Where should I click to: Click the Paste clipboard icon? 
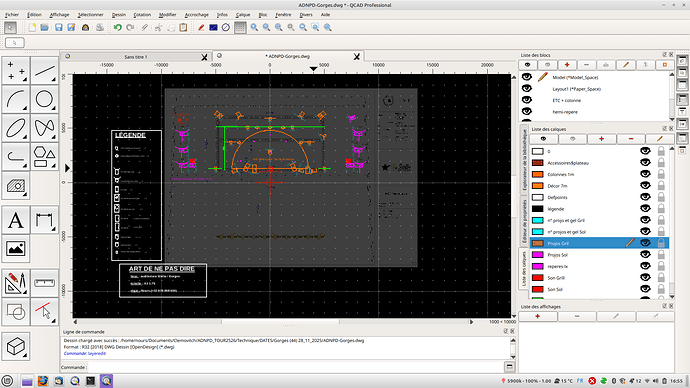pyautogui.click(x=183, y=27)
